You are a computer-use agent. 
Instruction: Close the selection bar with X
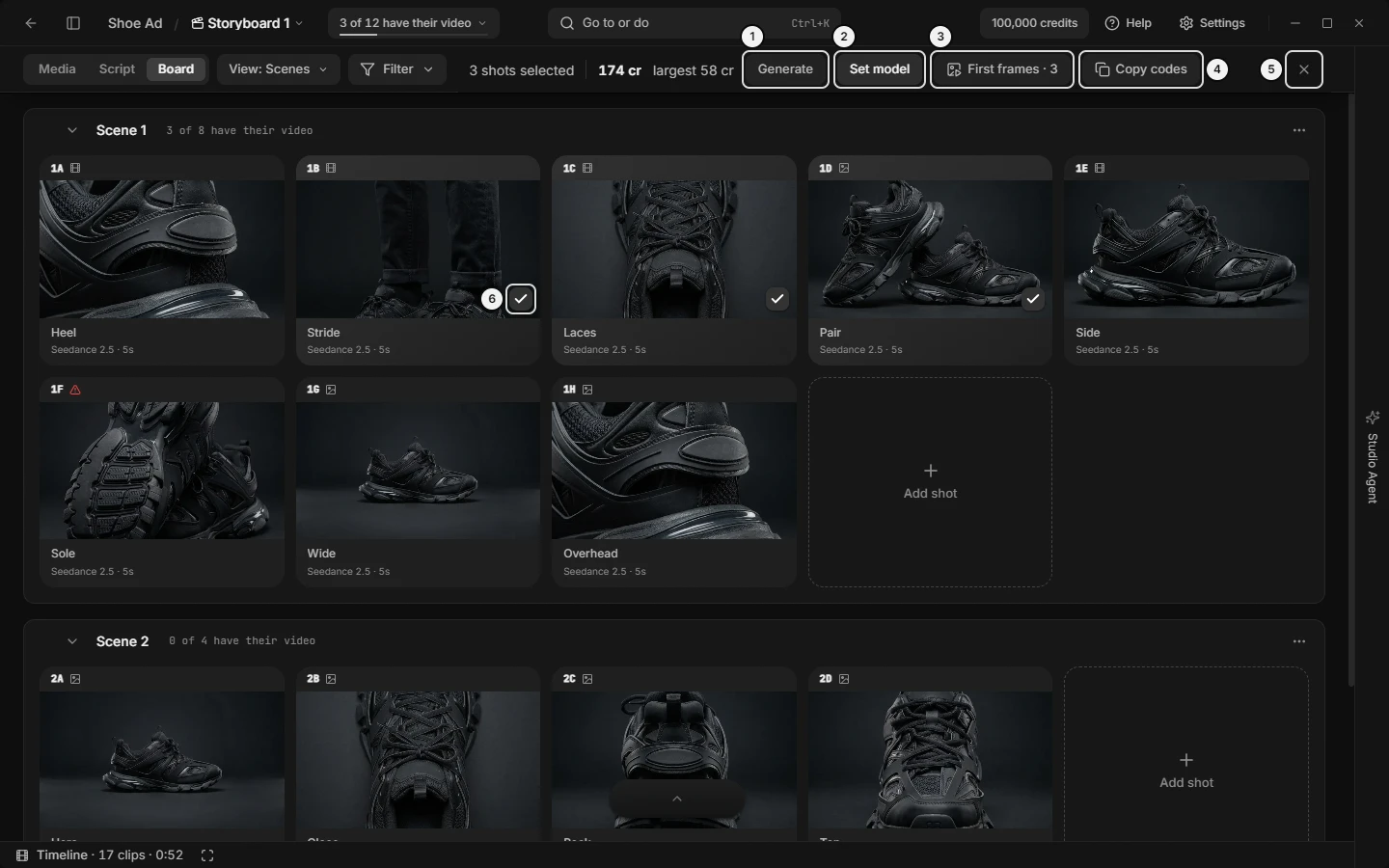[1304, 69]
